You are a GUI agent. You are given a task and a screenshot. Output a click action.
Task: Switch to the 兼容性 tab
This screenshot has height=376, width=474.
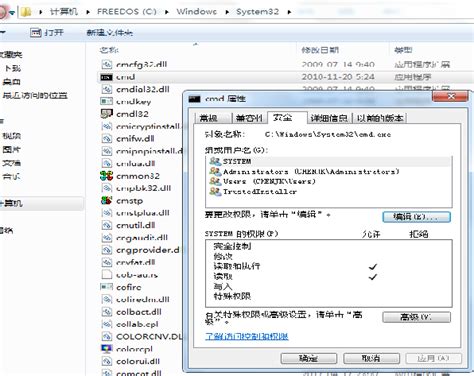(x=249, y=118)
